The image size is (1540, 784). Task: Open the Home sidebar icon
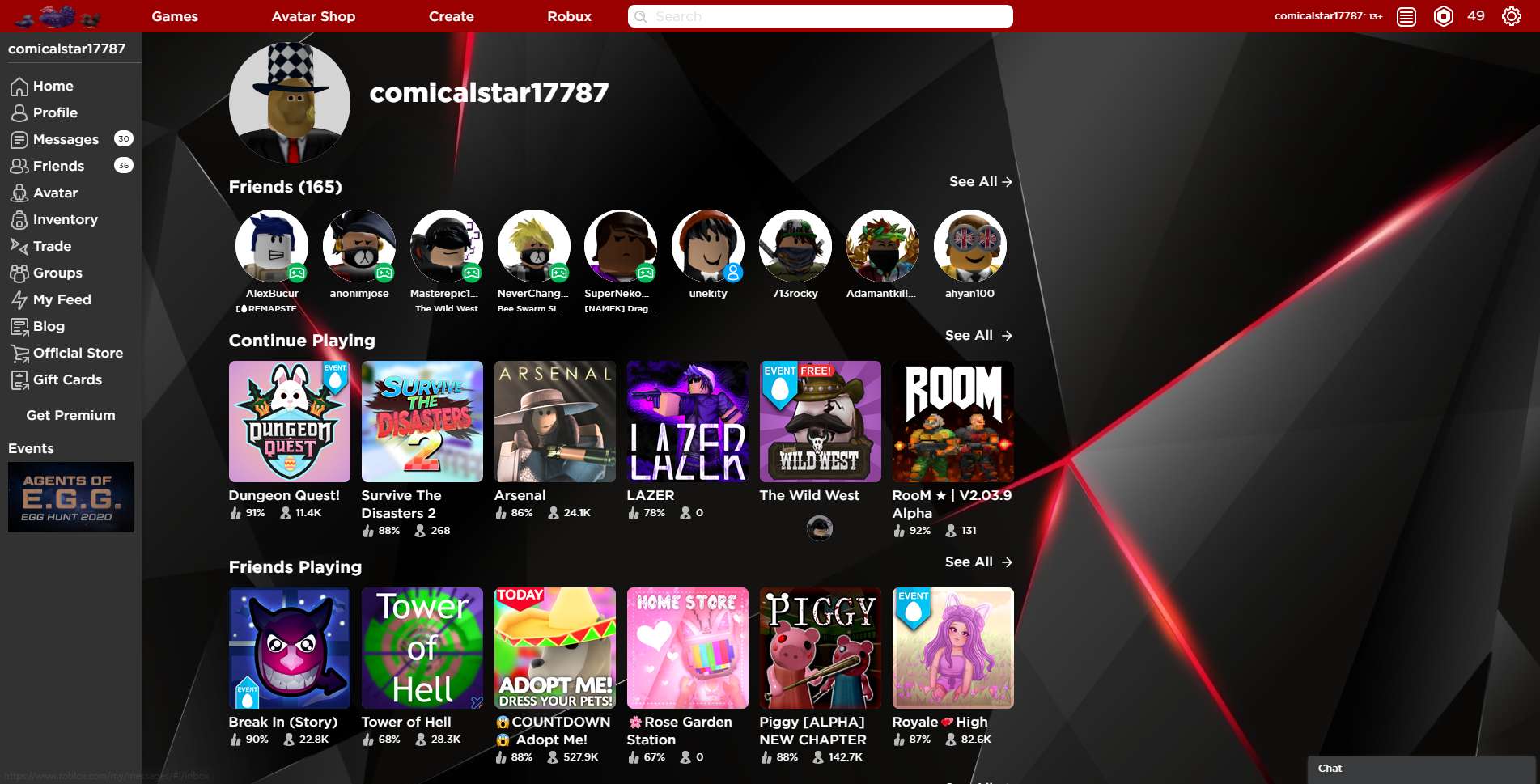point(19,86)
